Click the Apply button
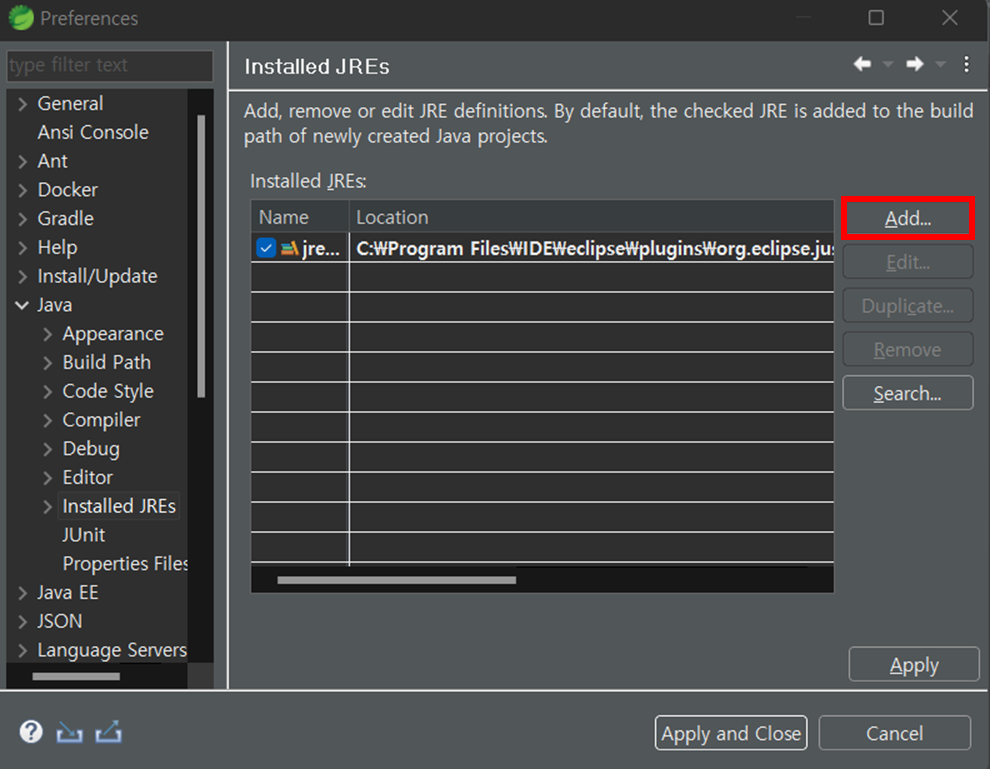 [x=914, y=664]
